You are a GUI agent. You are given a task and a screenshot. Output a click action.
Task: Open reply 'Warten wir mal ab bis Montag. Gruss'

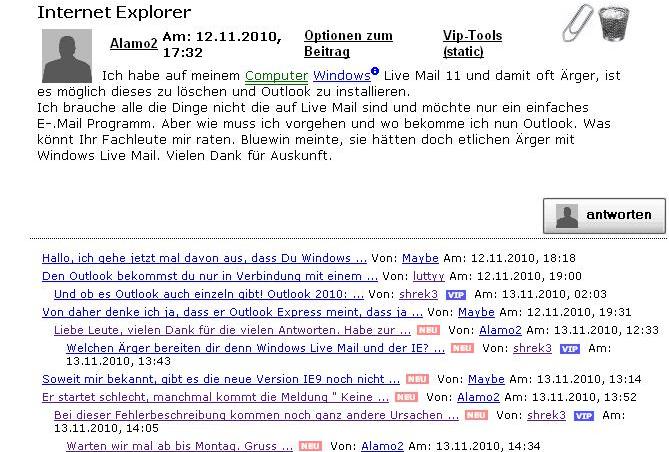(179, 446)
